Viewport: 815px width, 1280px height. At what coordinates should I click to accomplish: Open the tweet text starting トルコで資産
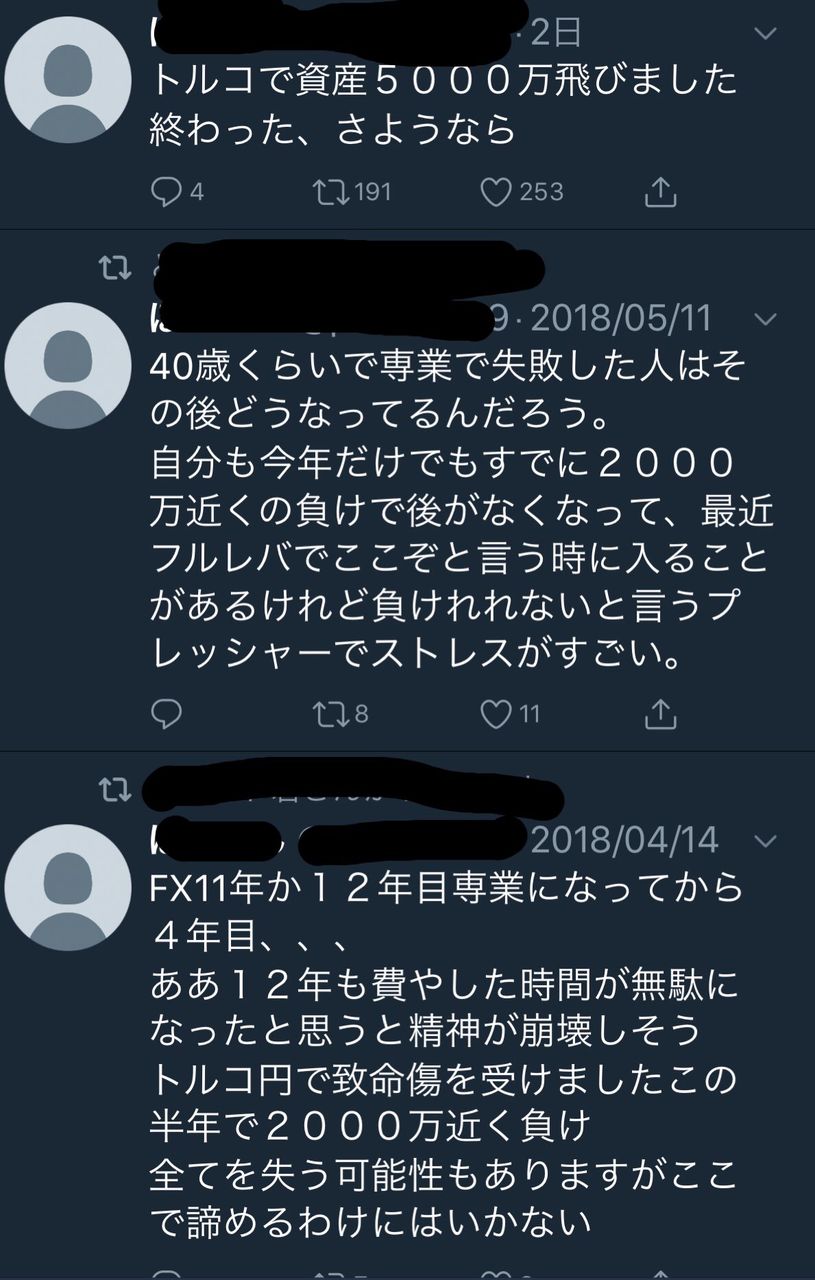[444, 104]
